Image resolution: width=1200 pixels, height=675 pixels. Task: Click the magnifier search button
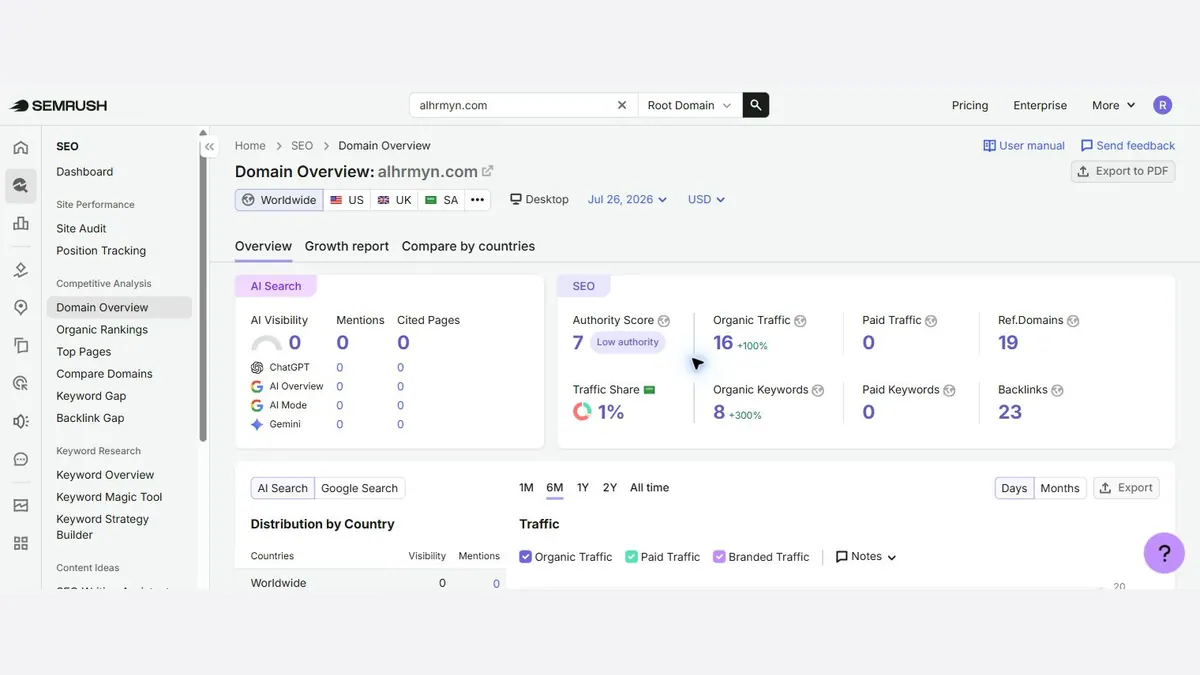[756, 105]
